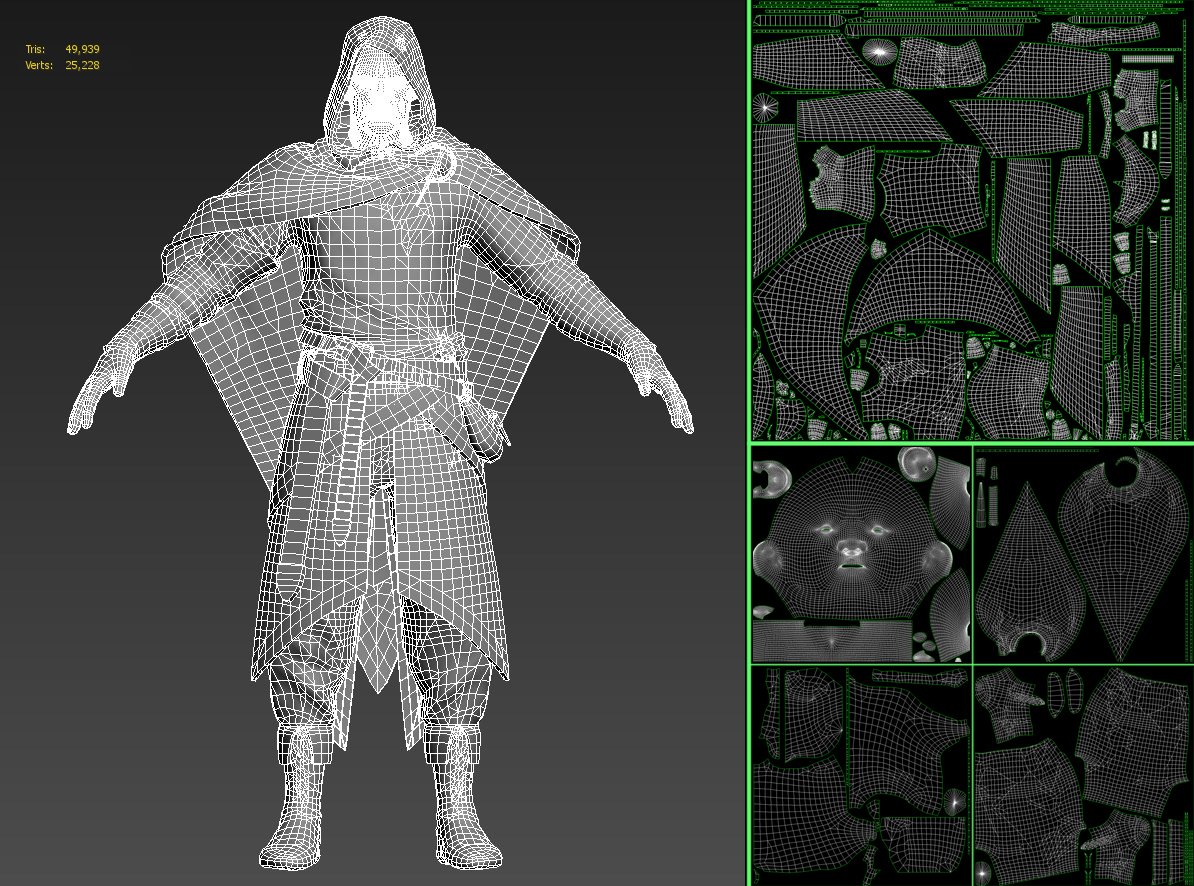Click the "Tris:" statistics label
The height and width of the screenshot is (886, 1194).
coord(35,49)
